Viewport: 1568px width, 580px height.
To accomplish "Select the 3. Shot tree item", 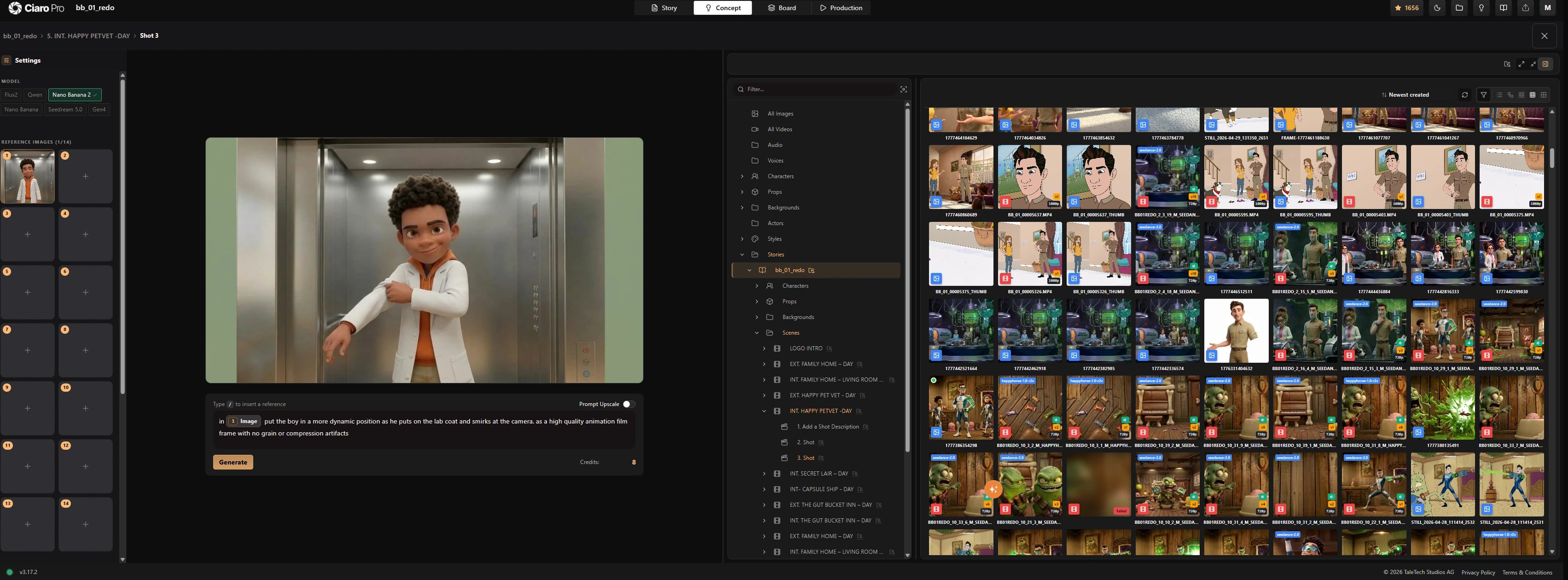I will 805,458.
